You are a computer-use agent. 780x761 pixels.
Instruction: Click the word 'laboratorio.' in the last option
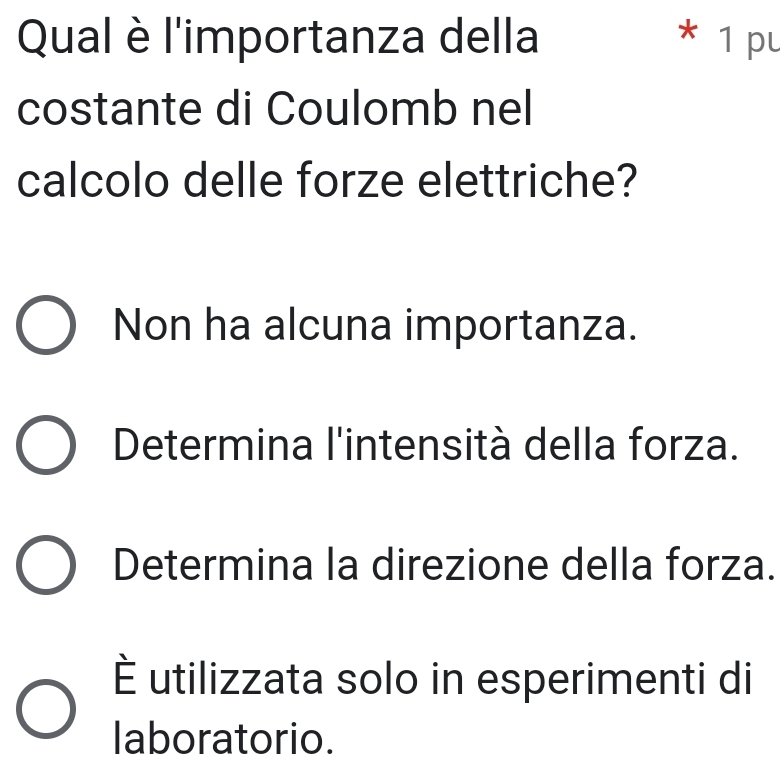pyautogui.click(x=224, y=739)
